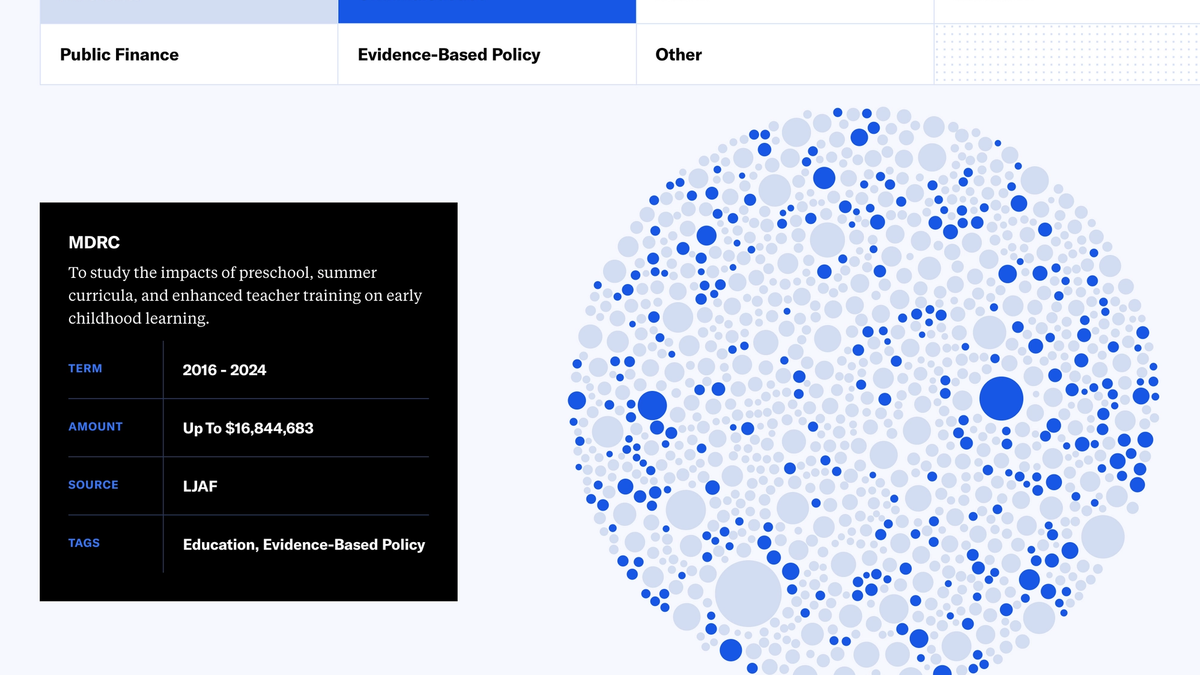Click the SOURCE row label
1200x675 pixels.
[93, 485]
